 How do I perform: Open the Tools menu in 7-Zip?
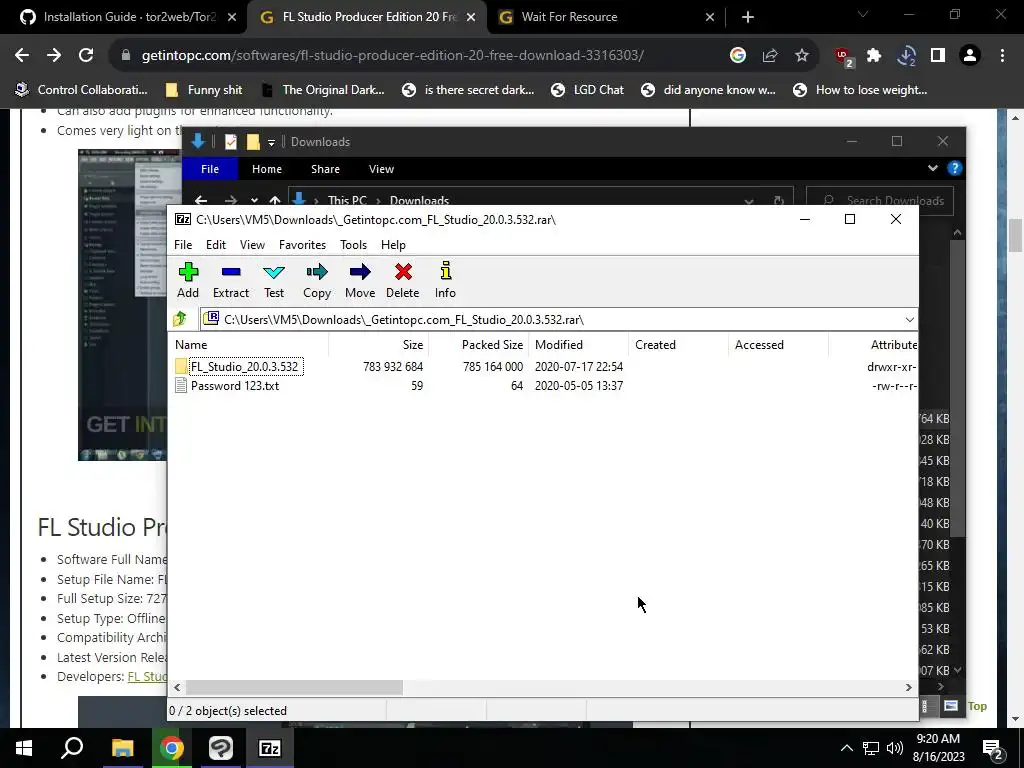[x=353, y=245]
